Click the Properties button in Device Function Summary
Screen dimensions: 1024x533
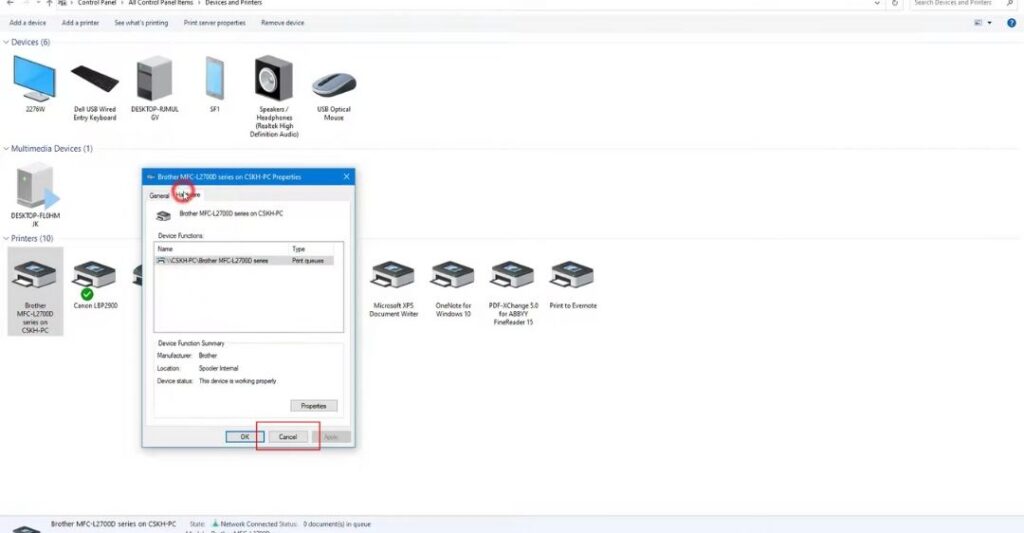314,406
